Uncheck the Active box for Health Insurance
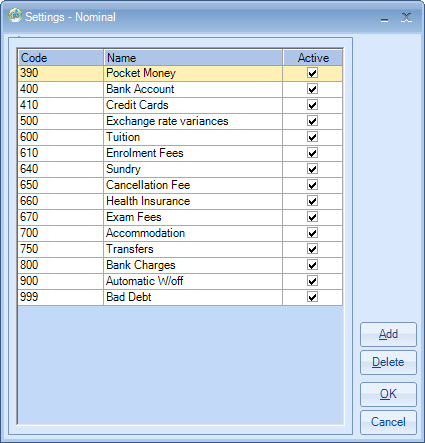 312,201
